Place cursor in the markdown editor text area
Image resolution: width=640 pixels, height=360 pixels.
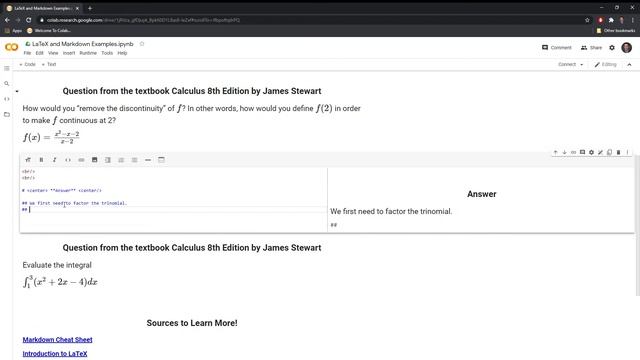(x=173, y=199)
